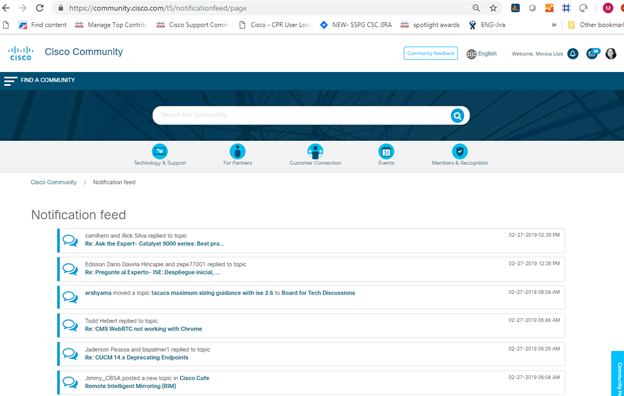This screenshot has height=396, width=624.
Task: Click the Cisco logo
Action: coord(21,53)
